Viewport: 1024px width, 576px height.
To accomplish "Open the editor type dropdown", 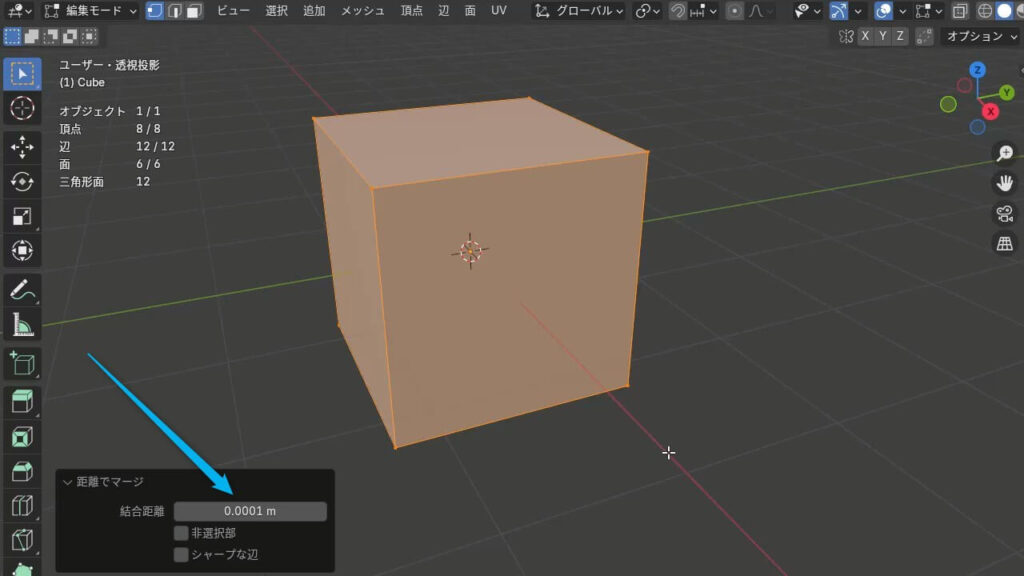I will (19, 11).
